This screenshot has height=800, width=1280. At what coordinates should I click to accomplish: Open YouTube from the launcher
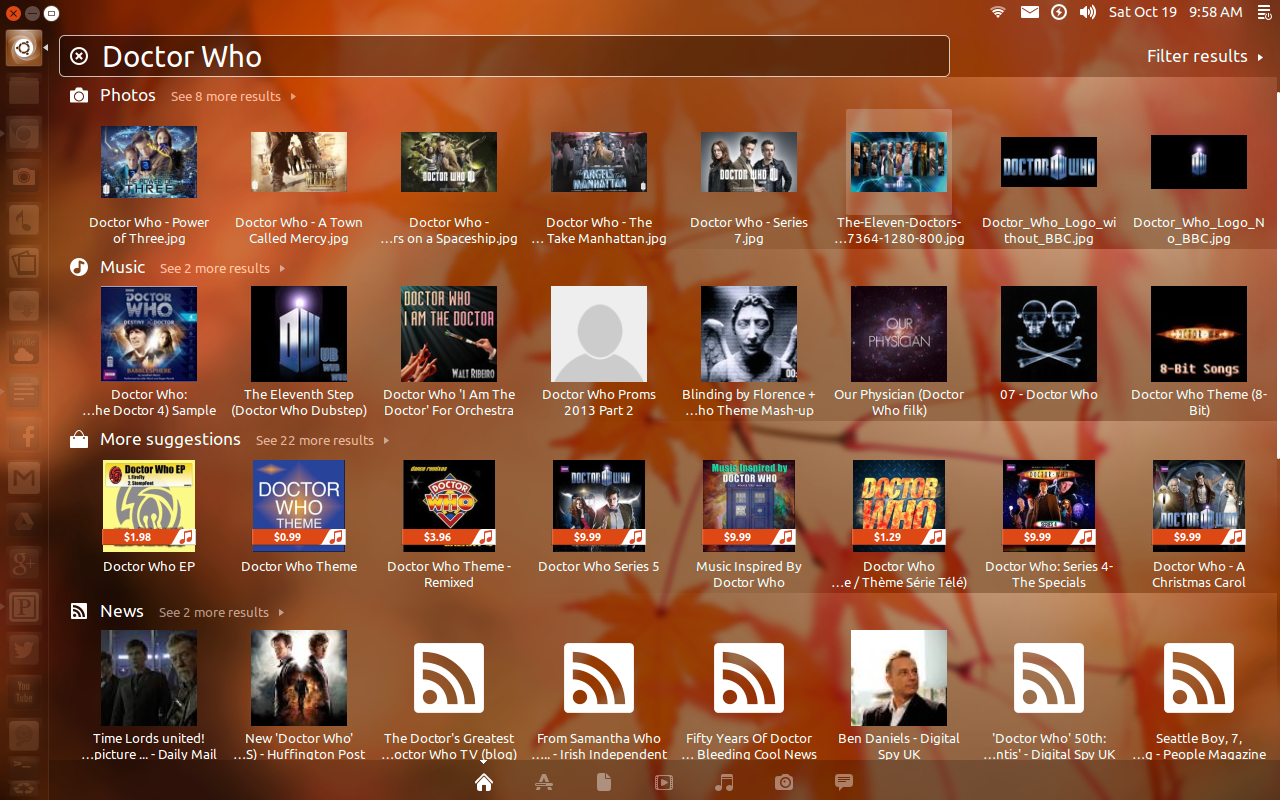[x=24, y=691]
